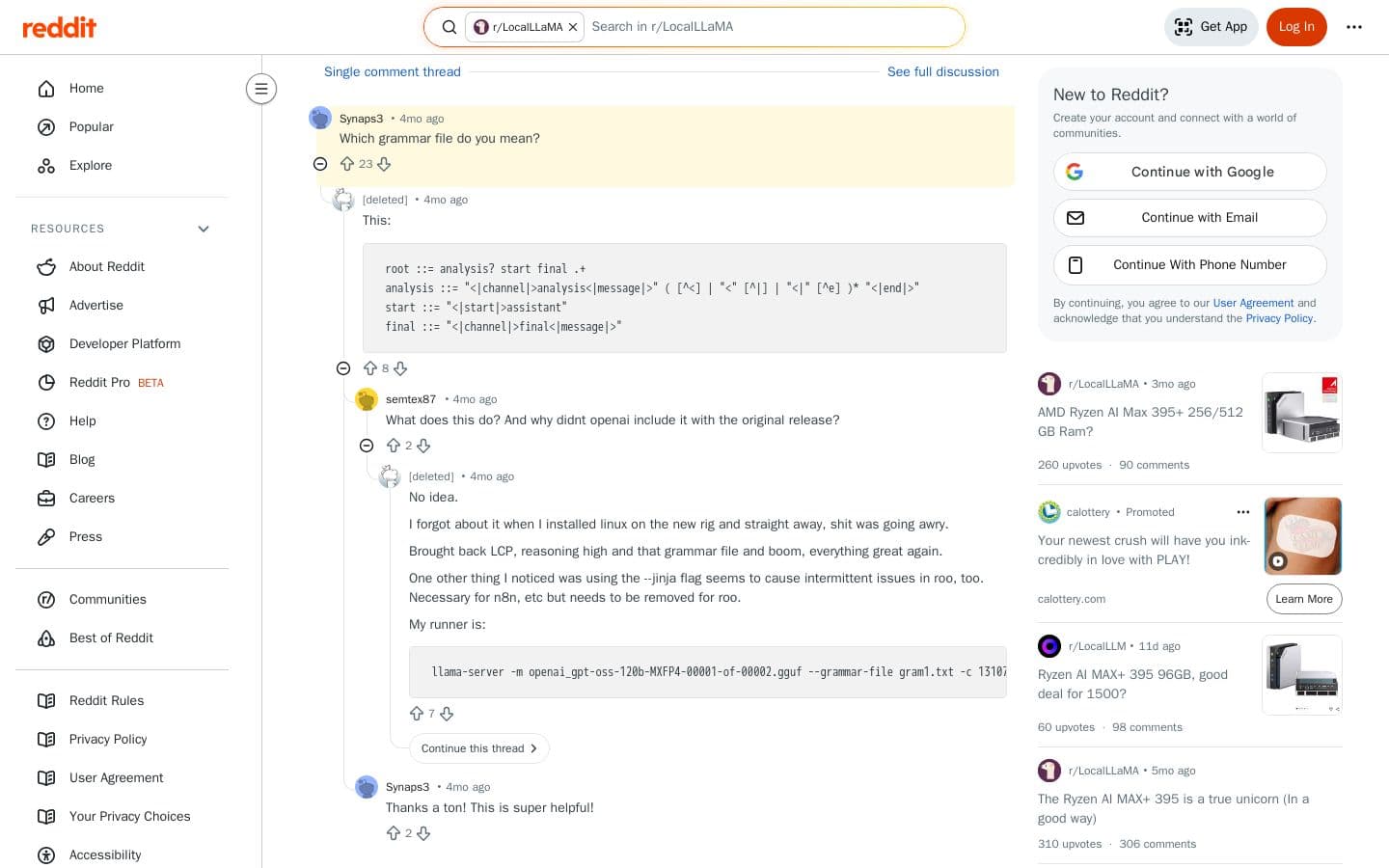Remove the r/LocalLLaMA search filter
Image resolution: width=1389 pixels, height=868 pixels.
[x=573, y=27]
